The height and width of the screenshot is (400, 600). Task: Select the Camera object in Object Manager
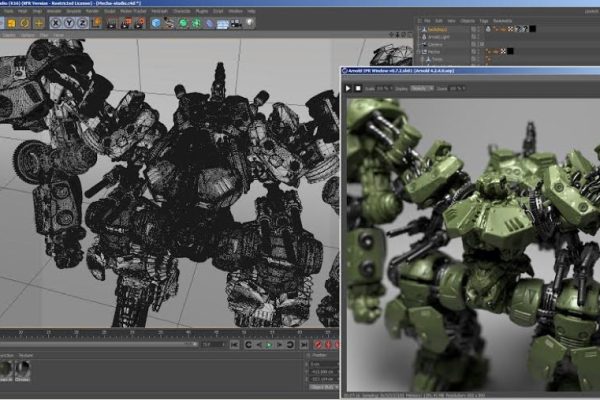(x=435, y=44)
